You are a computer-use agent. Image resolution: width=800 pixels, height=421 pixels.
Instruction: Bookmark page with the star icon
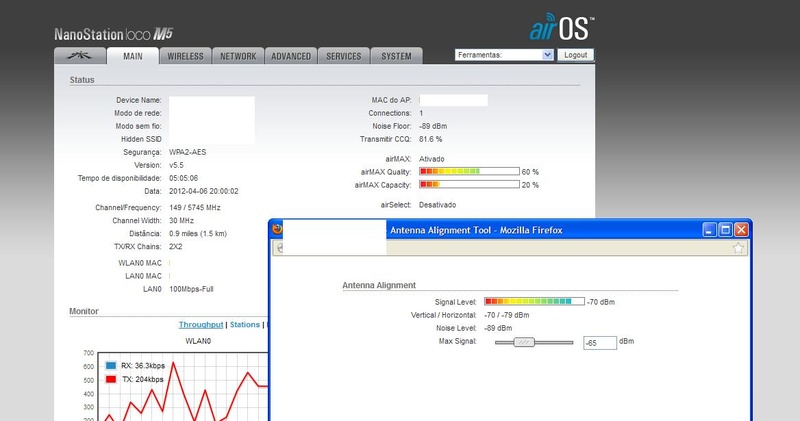pos(738,248)
